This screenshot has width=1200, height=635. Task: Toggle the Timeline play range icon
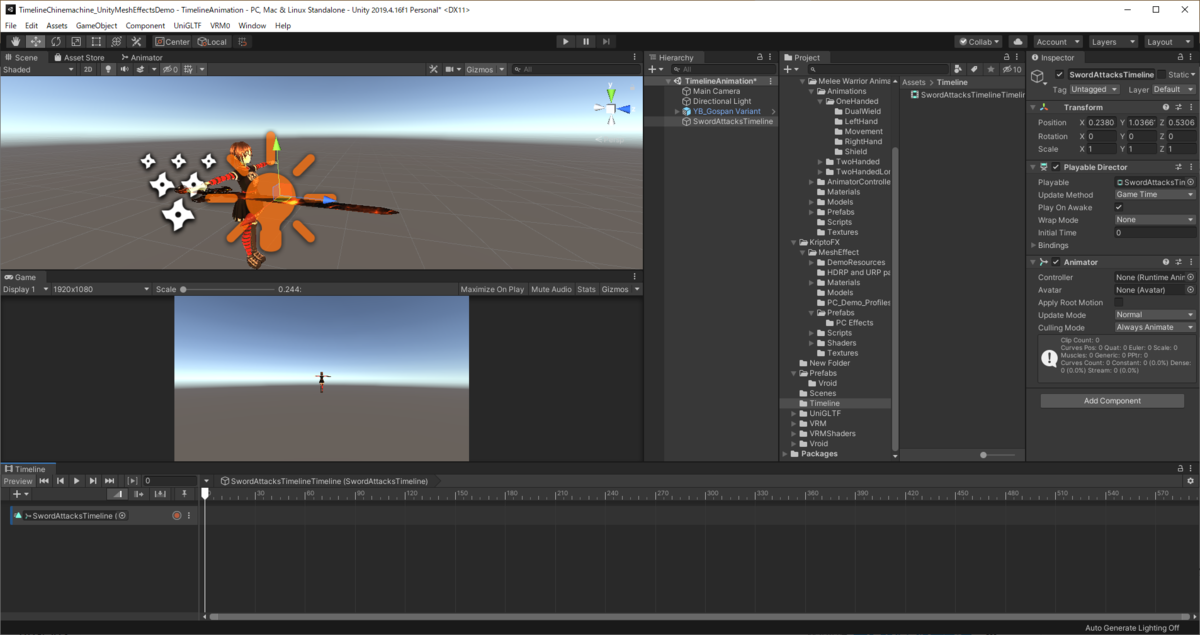coord(132,481)
